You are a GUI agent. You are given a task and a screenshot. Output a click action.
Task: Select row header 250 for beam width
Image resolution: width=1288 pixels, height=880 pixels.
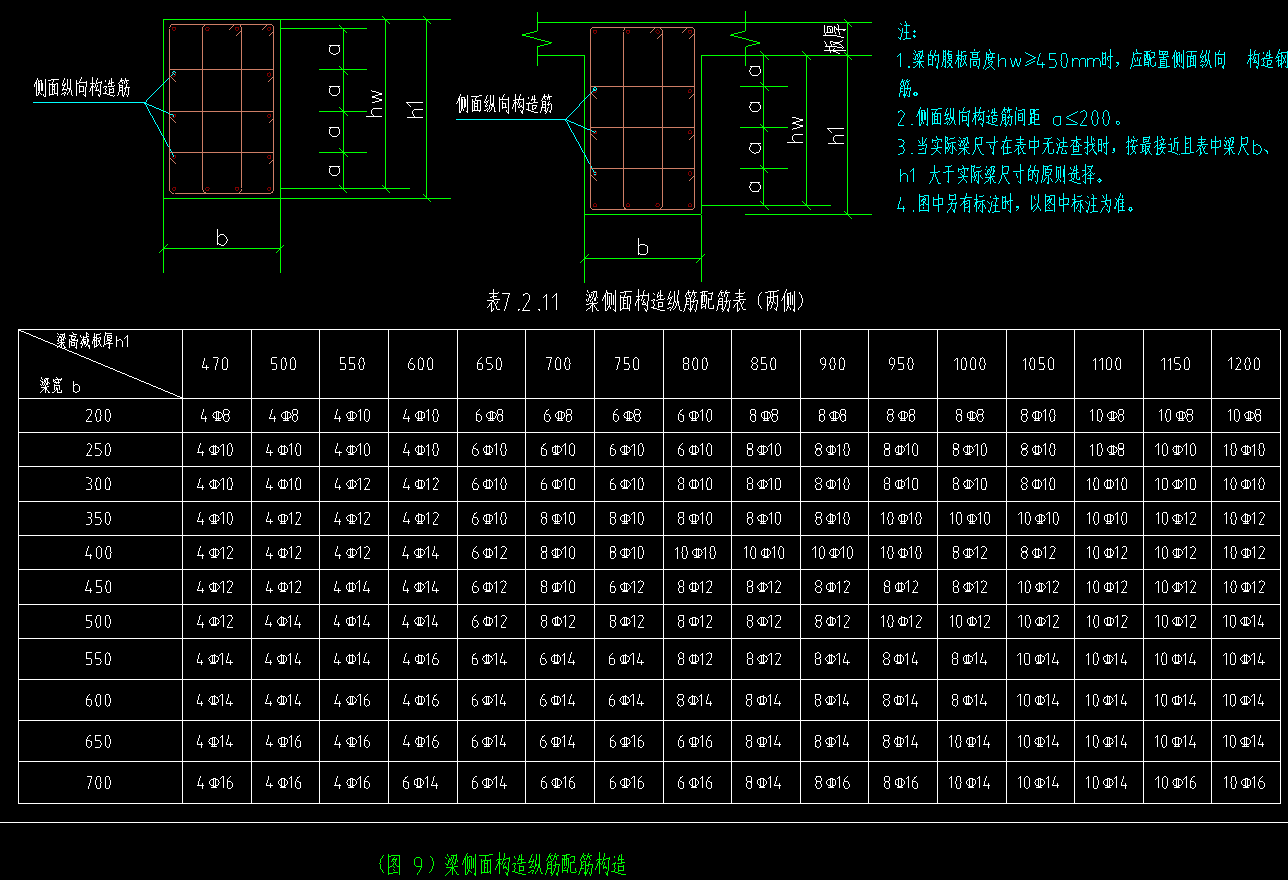99,450
